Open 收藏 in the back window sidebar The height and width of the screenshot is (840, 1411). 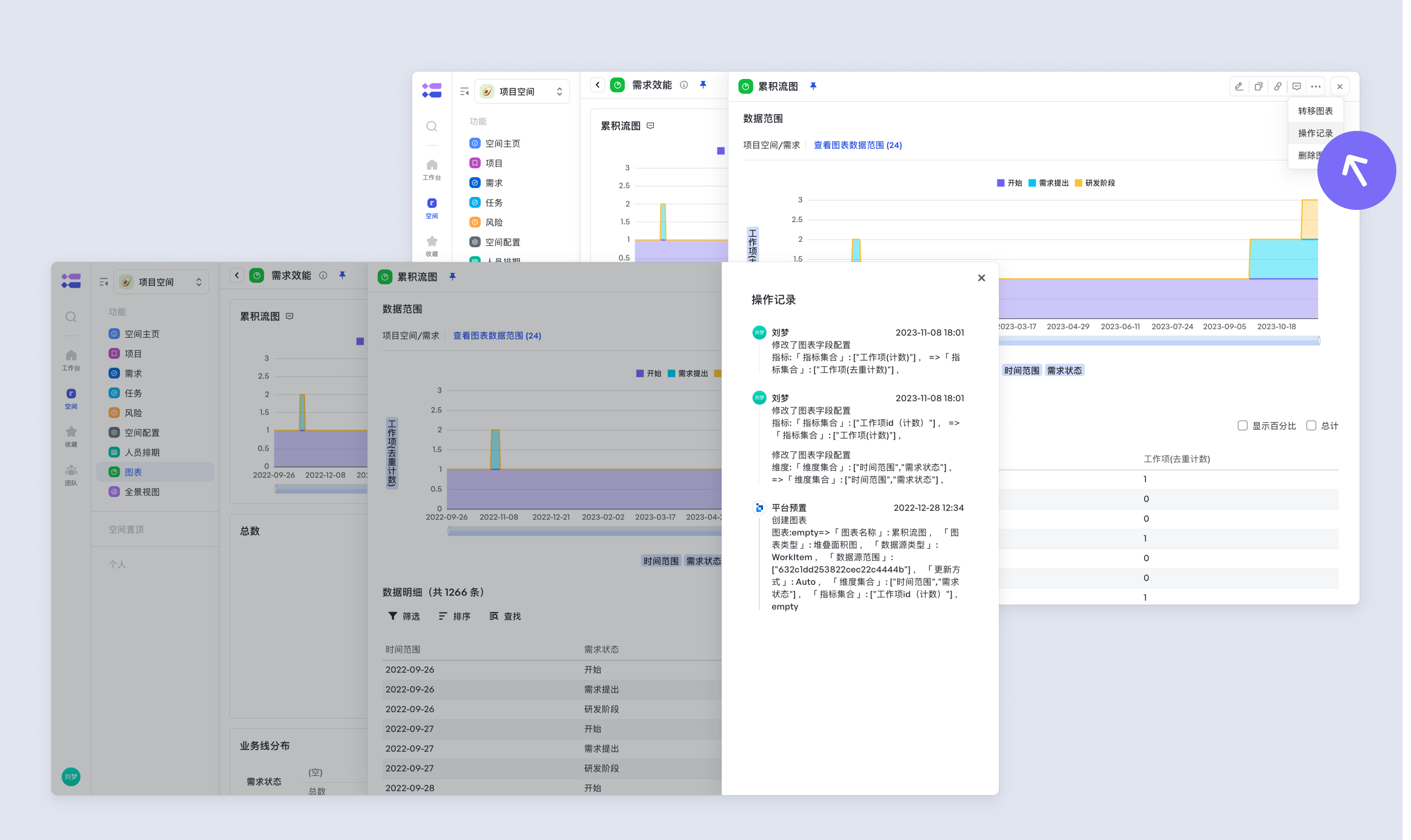[432, 246]
